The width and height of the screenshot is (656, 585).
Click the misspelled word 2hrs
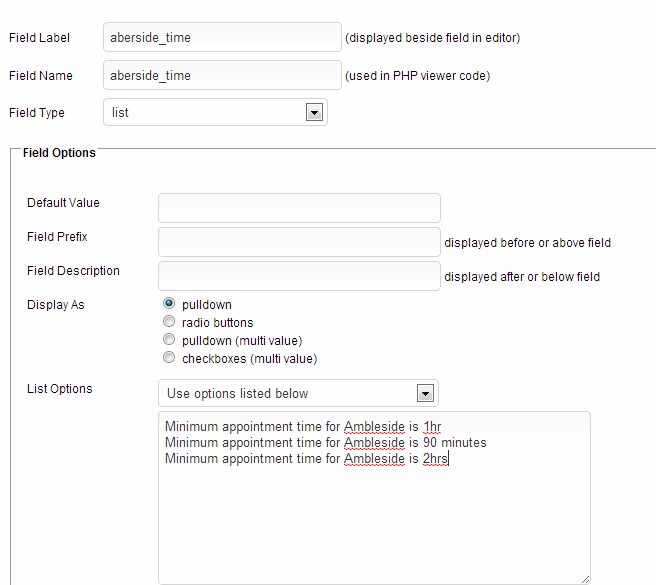[x=437, y=459]
